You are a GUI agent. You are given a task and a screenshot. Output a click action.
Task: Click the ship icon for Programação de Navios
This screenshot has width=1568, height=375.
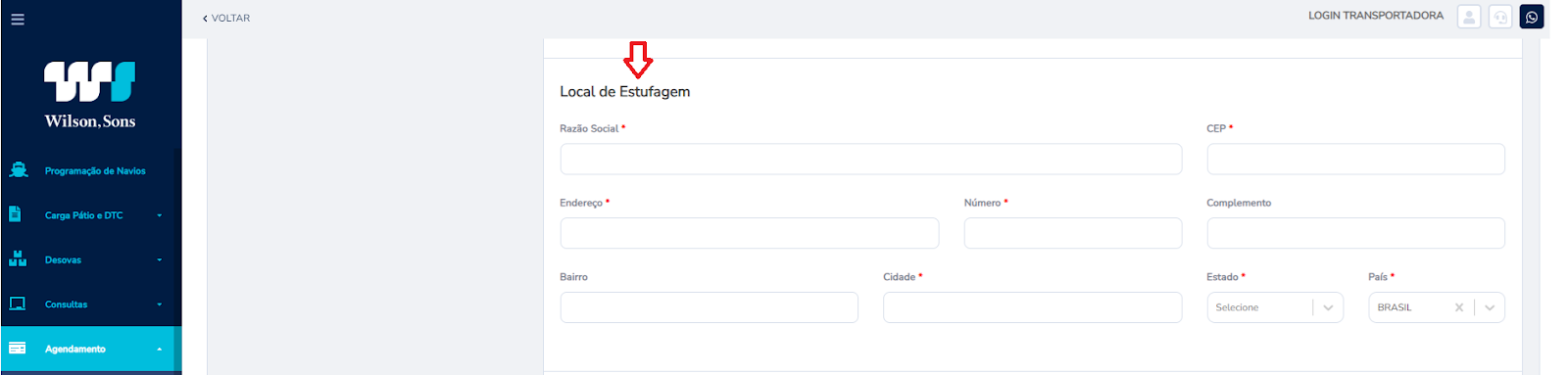tap(18, 170)
